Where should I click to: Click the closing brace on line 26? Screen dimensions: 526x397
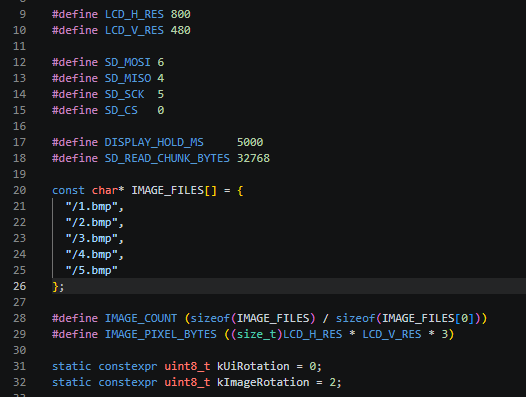tap(55, 287)
